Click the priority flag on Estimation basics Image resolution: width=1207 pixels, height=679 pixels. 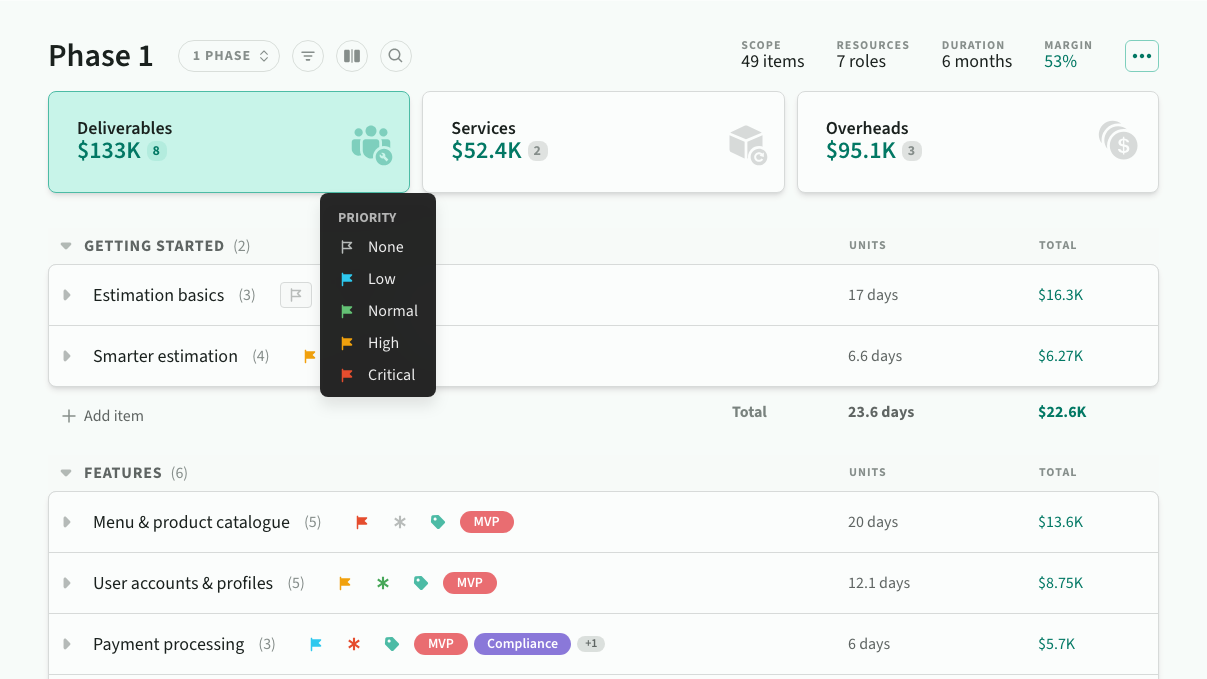pyautogui.click(x=296, y=295)
